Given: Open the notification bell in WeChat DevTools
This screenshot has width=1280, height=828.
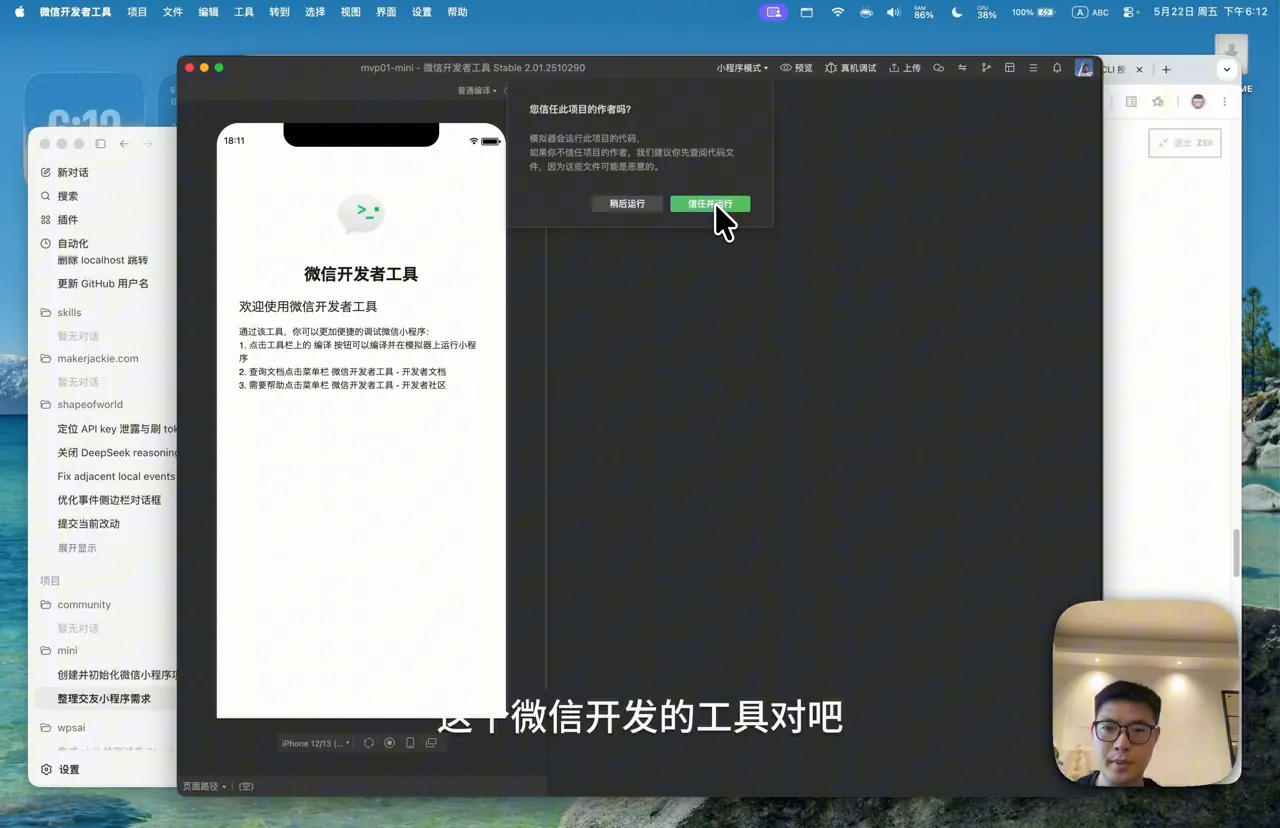Looking at the screenshot, I should [x=1057, y=68].
